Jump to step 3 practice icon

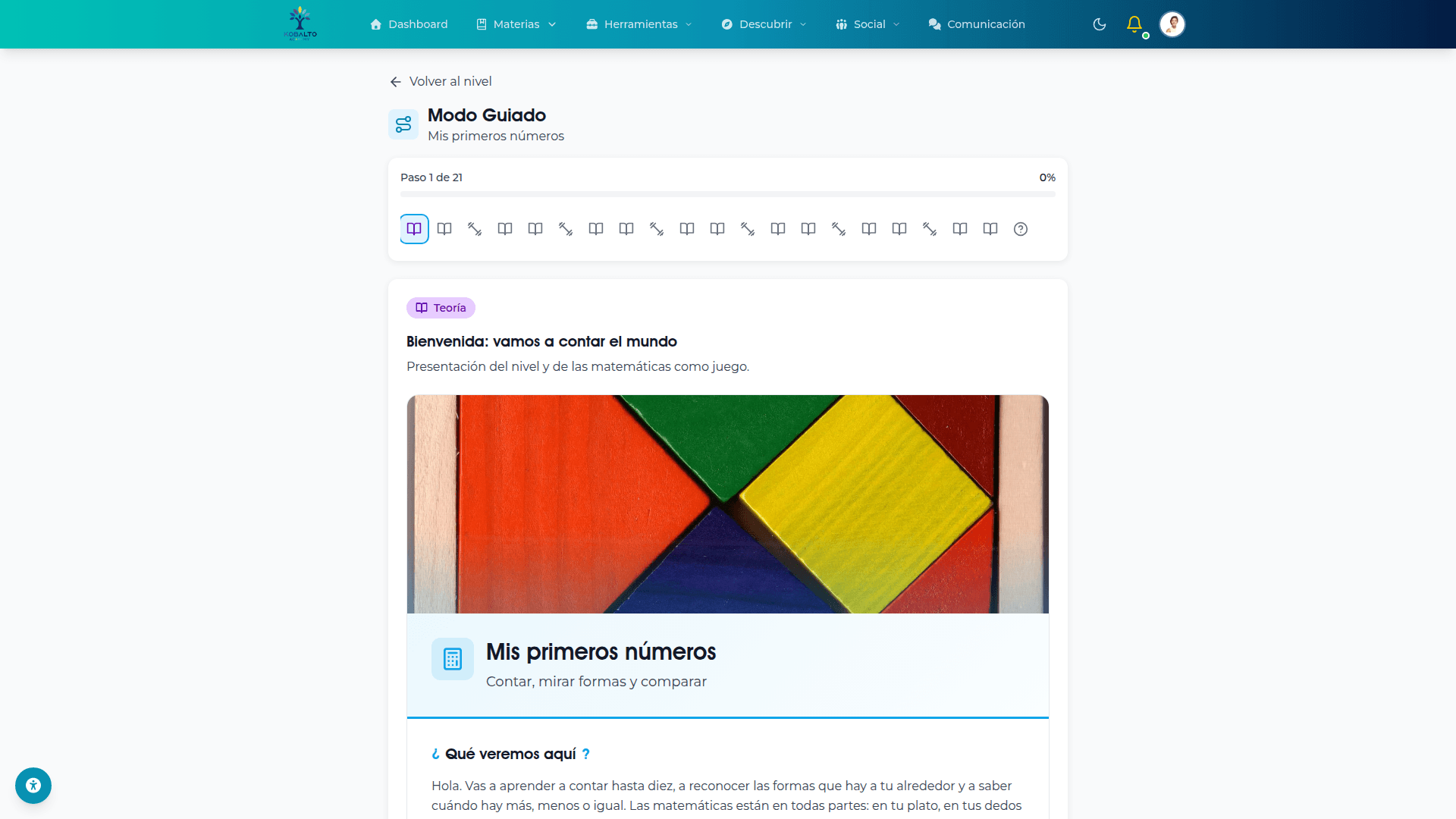click(x=475, y=229)
